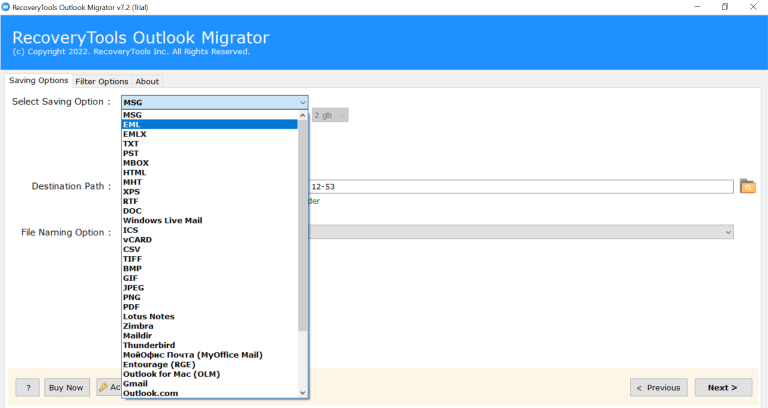Pick MBOX as saving option
768x408 pixels.
(x=210, y=163)
